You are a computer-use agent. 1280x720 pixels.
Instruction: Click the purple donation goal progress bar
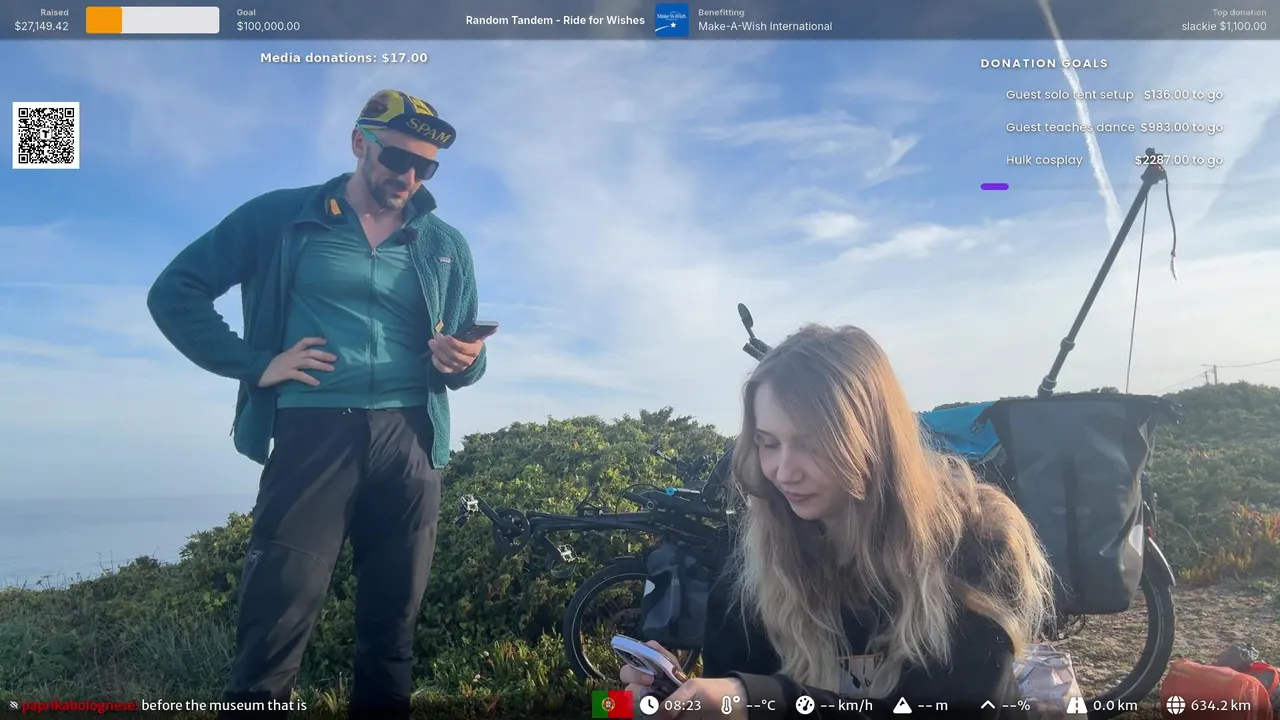(995, 186)
